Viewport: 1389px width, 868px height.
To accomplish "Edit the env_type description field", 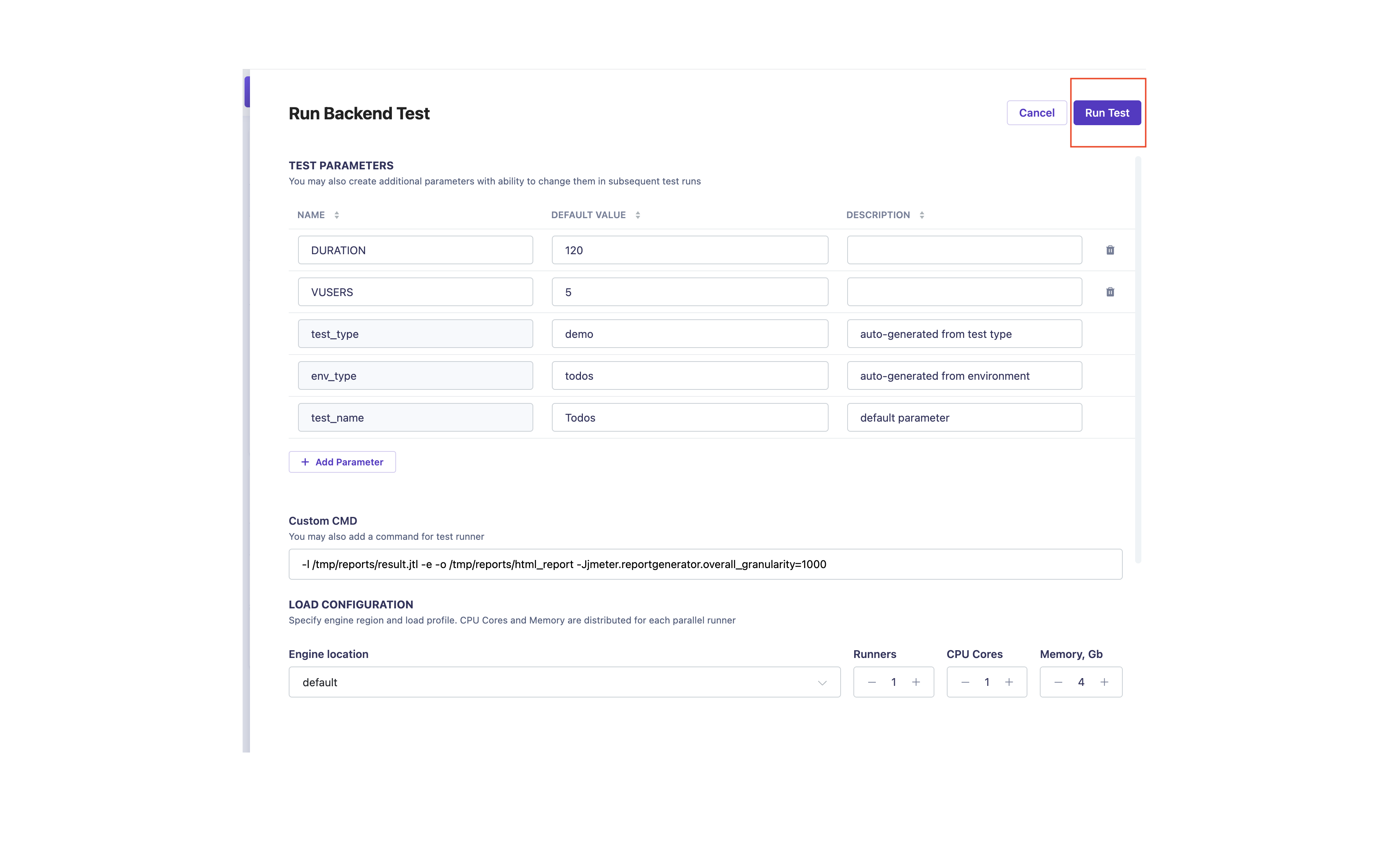I will point(964,376).
